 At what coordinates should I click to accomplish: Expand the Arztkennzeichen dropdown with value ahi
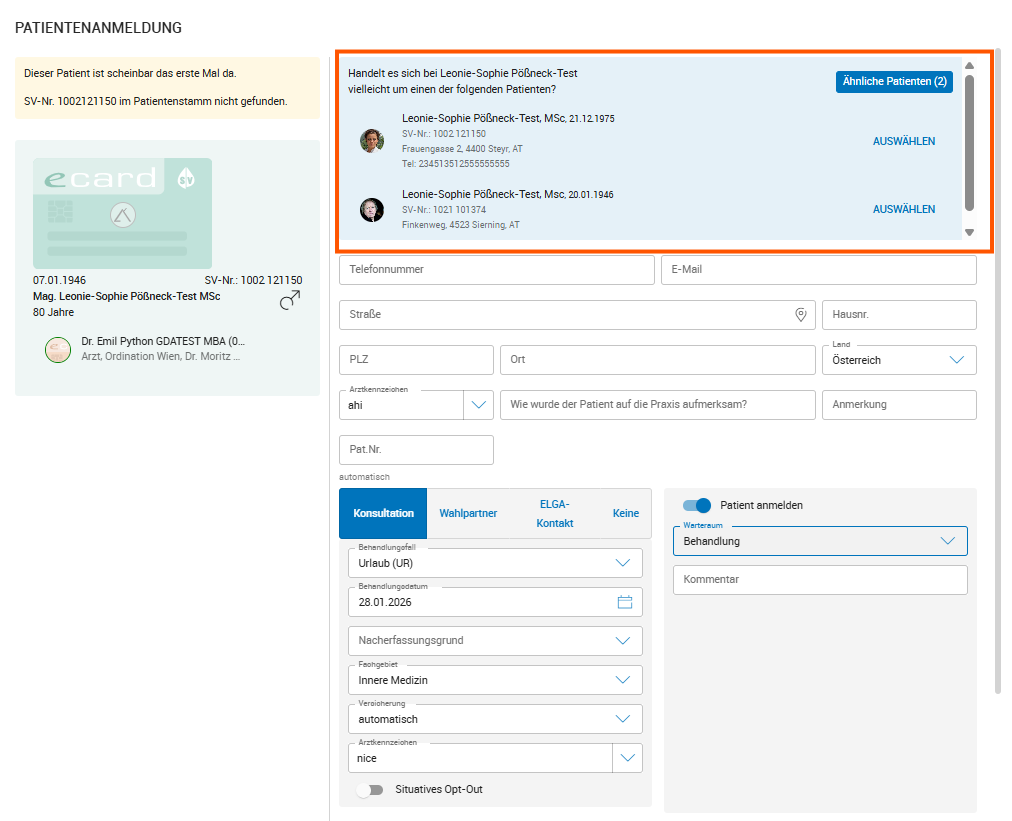click(478, 405)
